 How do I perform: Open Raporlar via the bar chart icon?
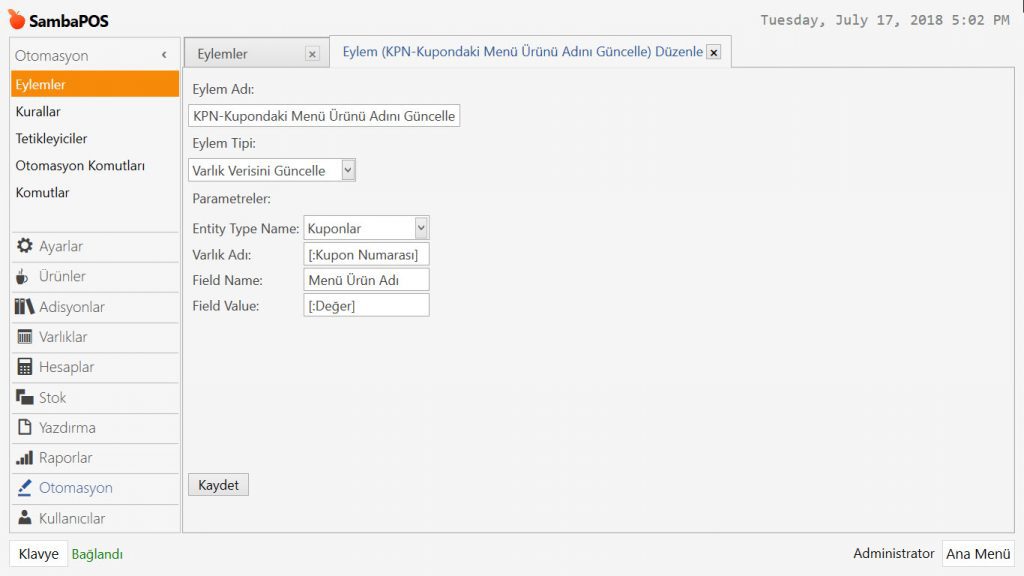tap(25, 458)
